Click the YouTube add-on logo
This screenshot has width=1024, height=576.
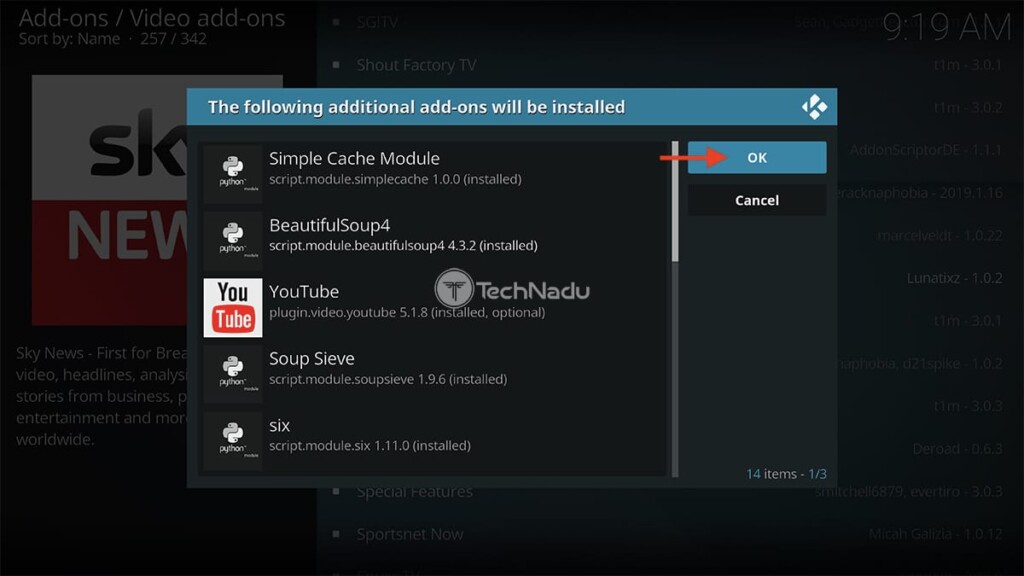pos(232,308)
